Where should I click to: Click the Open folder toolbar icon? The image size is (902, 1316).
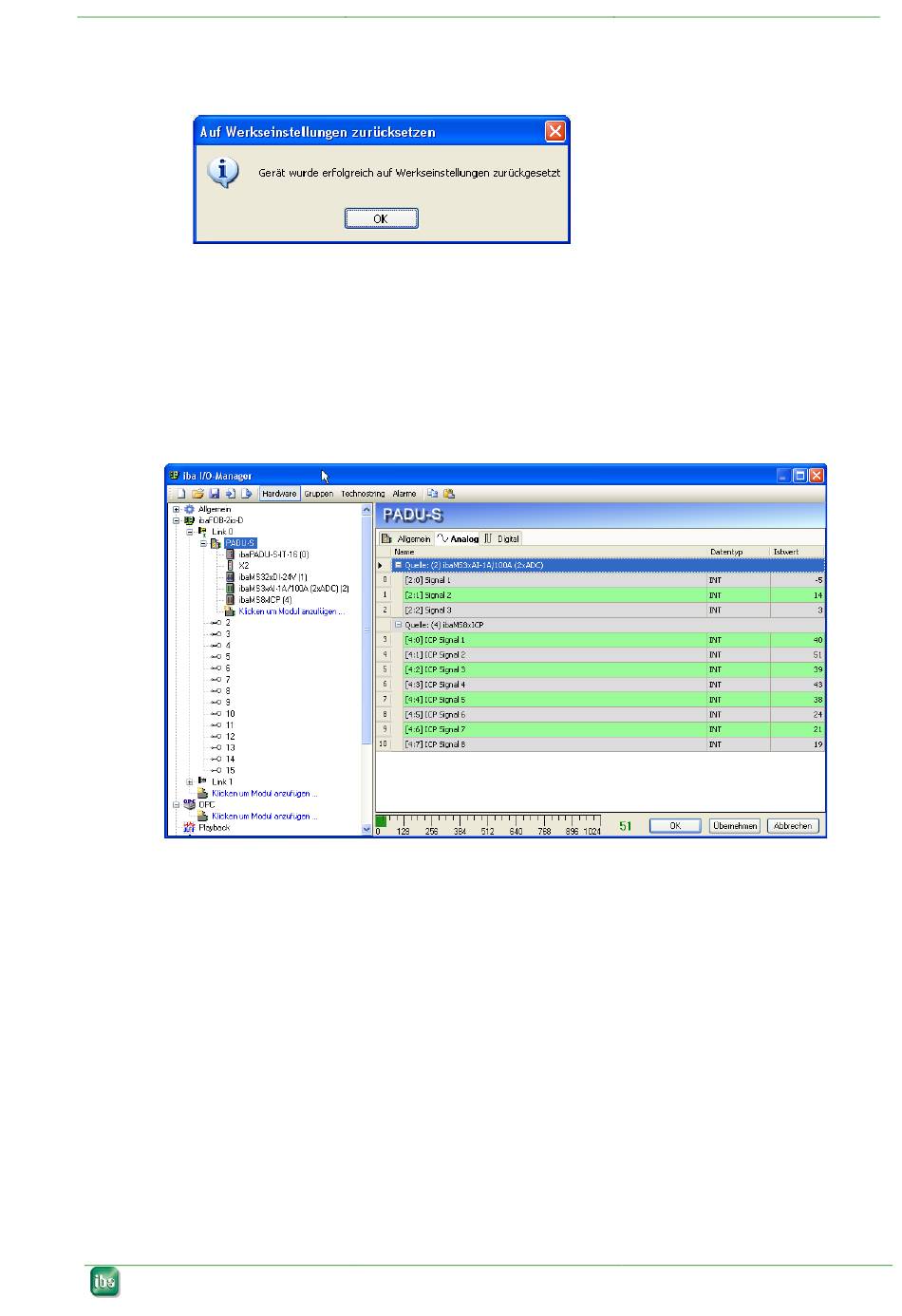coord(197,494)
